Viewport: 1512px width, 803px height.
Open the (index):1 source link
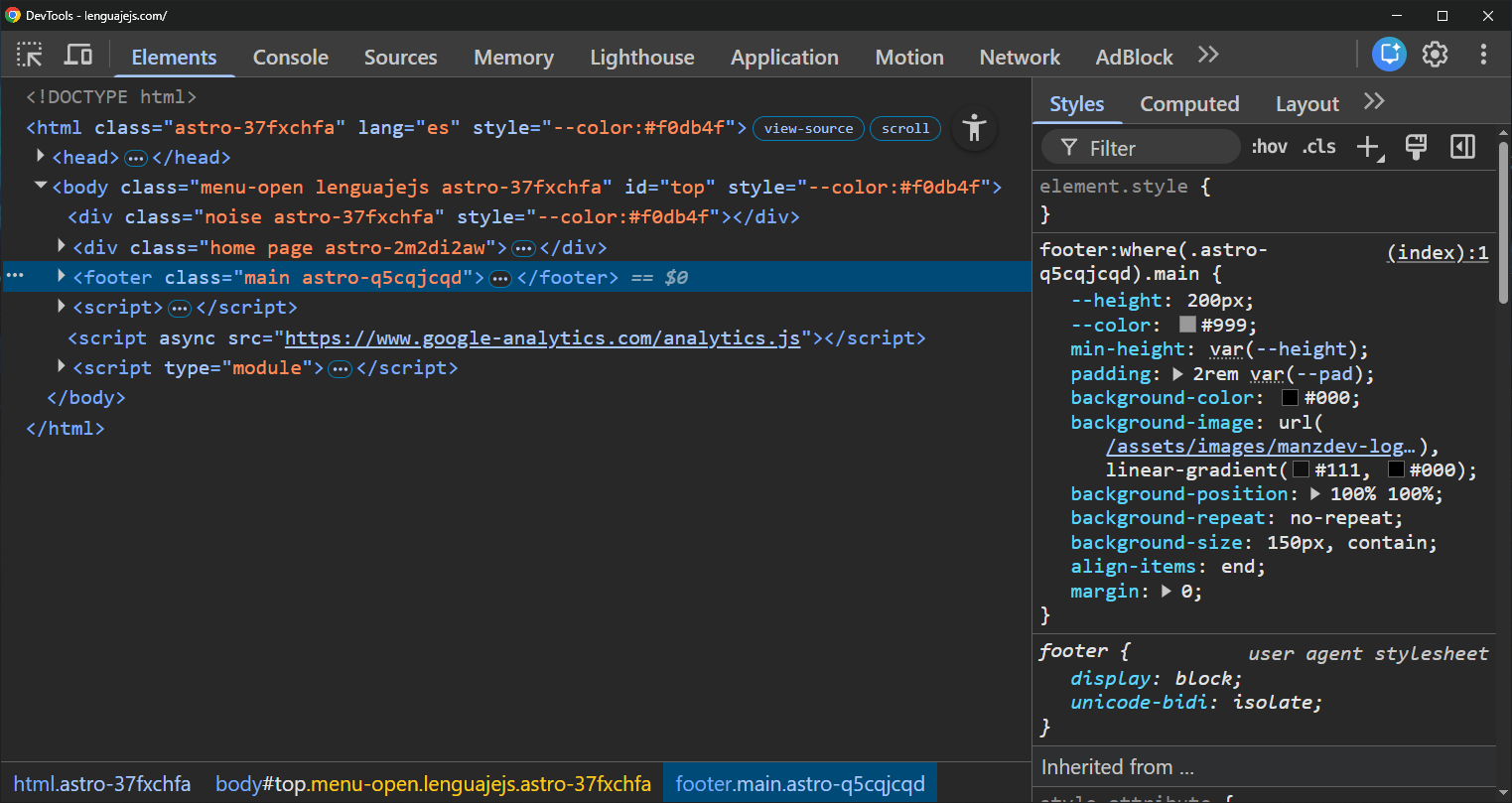1438,253
